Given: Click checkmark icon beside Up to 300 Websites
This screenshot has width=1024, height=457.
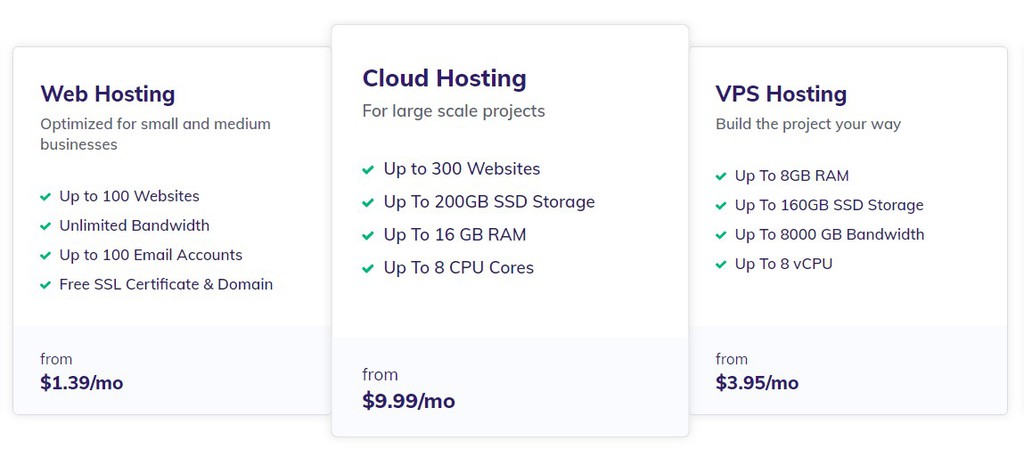Looking at the screenshot, I should coord(368,170).
